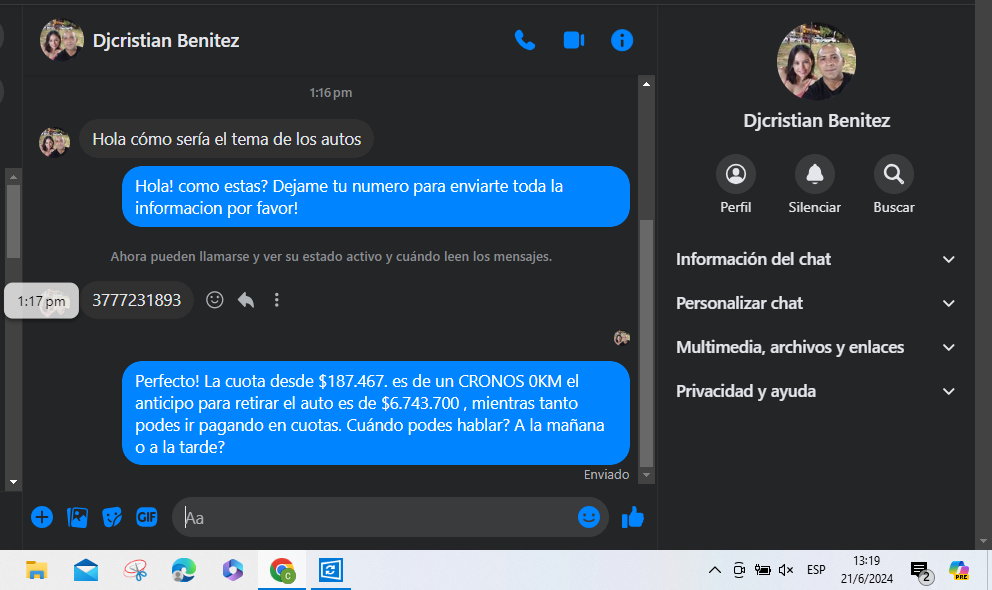Image resolution: width=992 pixels, height=590 pixels.
Task: Expand Multimedia, archivos y enlaces section
Action: [815, 347]
